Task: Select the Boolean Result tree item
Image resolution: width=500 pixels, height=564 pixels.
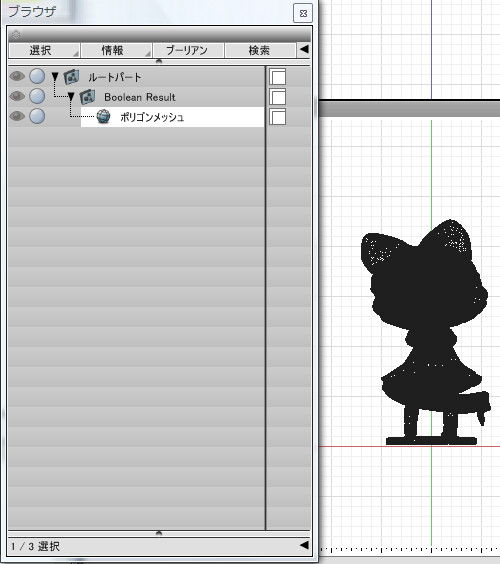Action: 140,97
